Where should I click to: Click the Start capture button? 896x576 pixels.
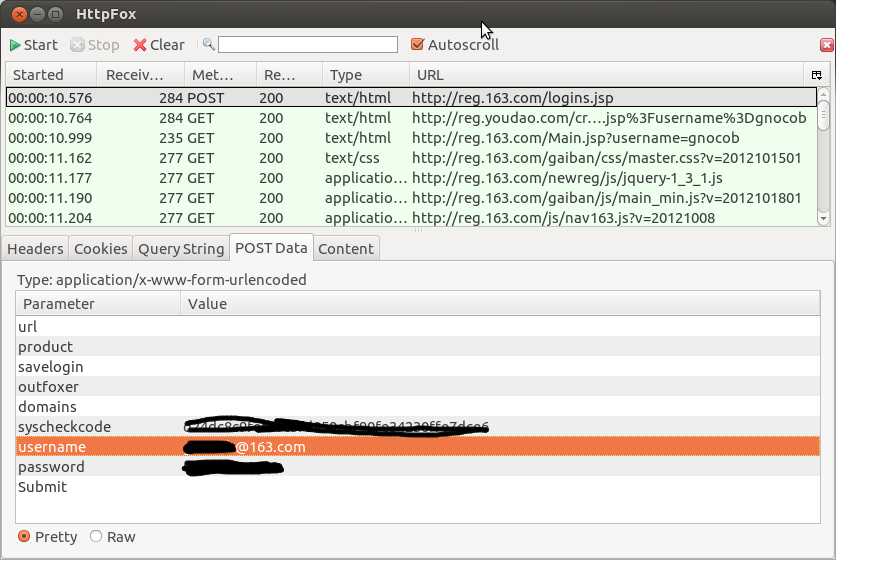pyautogui.click(x=34, y=45)
